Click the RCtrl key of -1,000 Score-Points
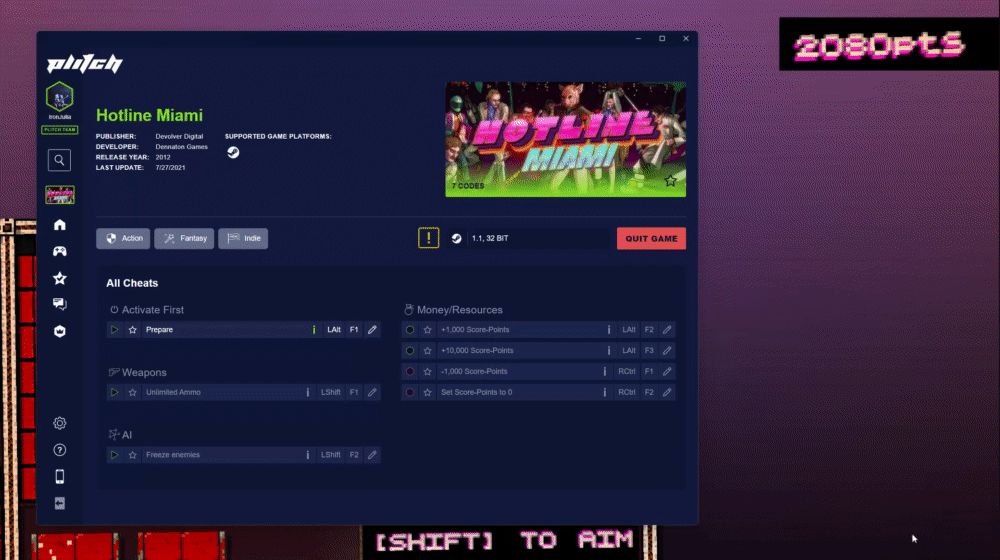Viewport: 1000px width, 560px height. tap(626, 371)
